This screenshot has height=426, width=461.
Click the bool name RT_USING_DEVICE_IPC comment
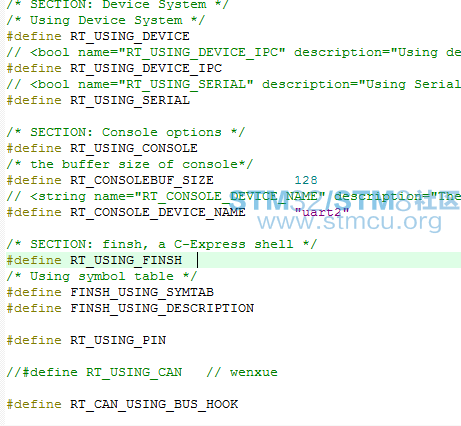[234, 52]
